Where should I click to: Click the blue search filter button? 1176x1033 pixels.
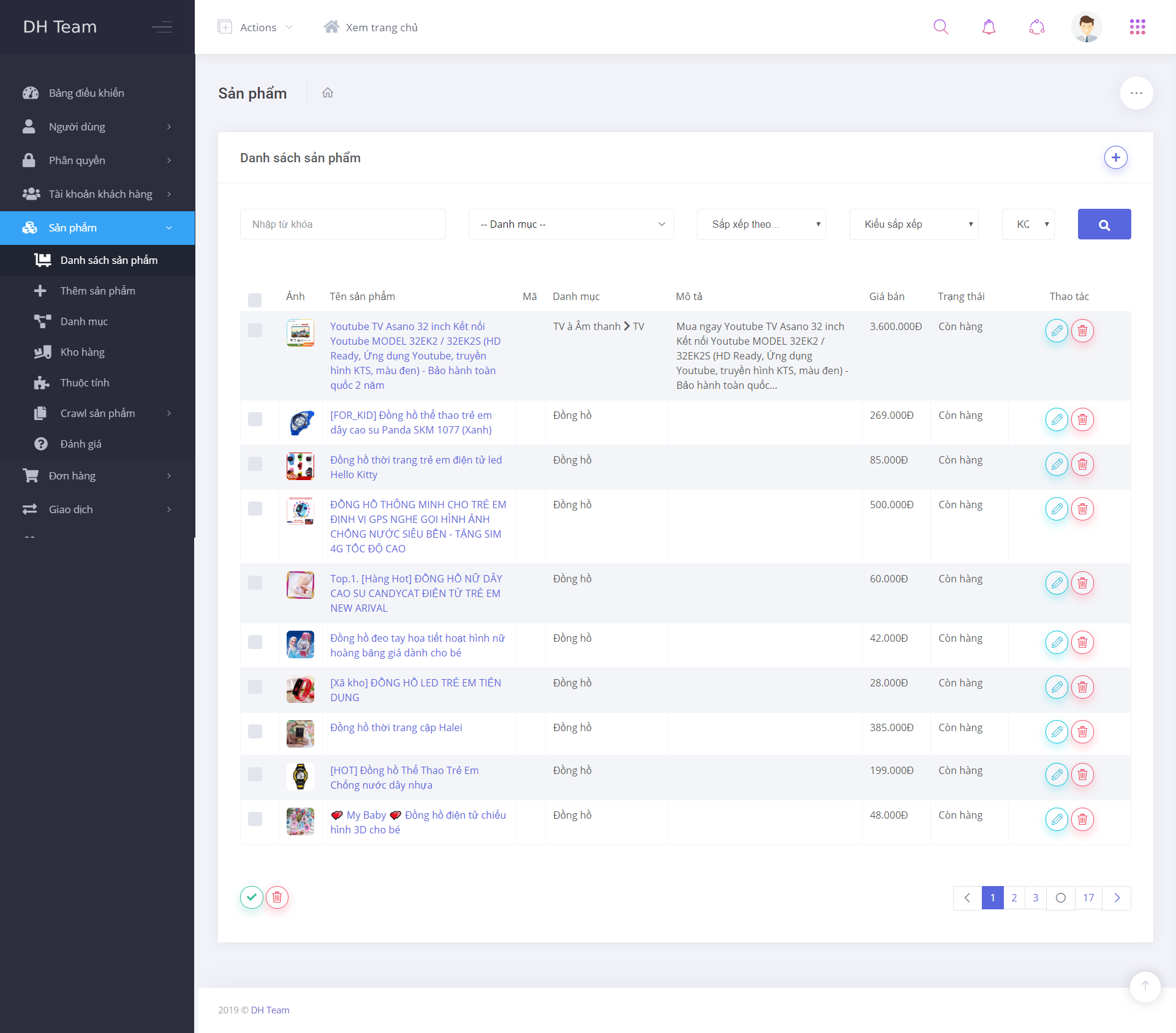point(1104,224)
